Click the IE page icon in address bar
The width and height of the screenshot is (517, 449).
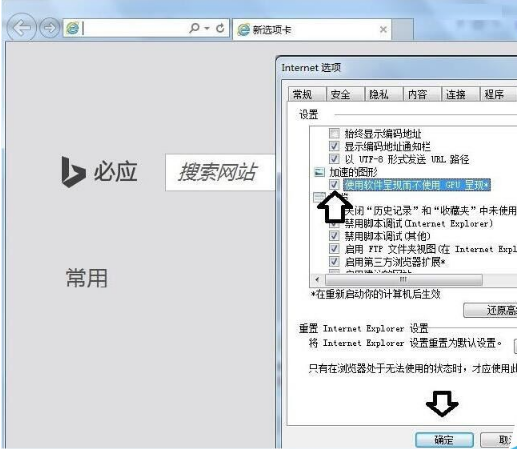[x=72, y=28]
